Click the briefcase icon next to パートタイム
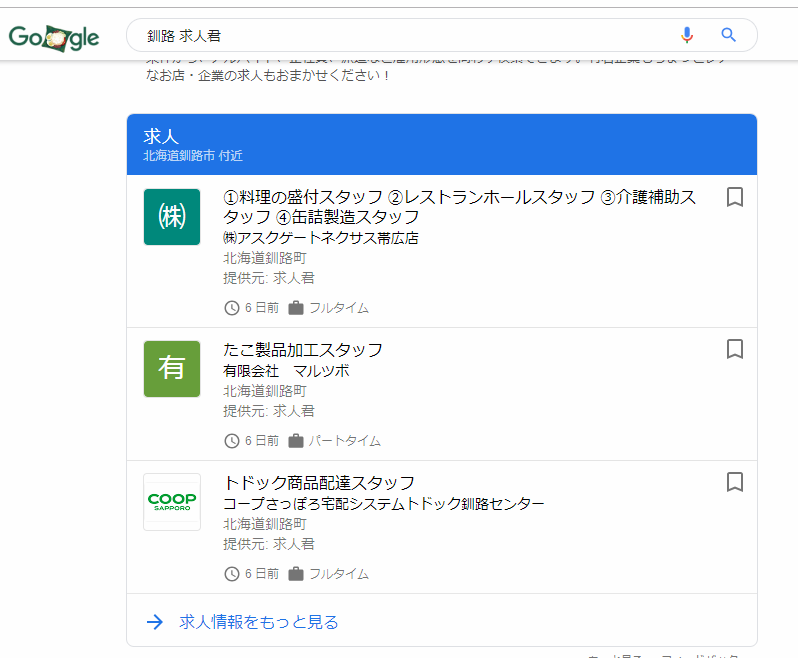798x658 pixels. click(296, 441)
